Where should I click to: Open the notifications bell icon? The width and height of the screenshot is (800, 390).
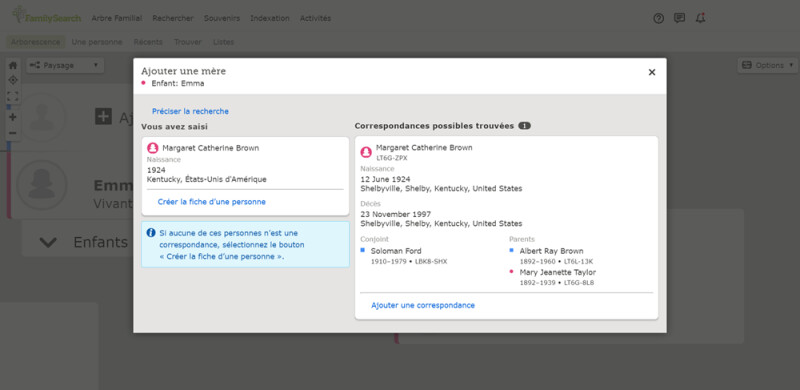701,18
